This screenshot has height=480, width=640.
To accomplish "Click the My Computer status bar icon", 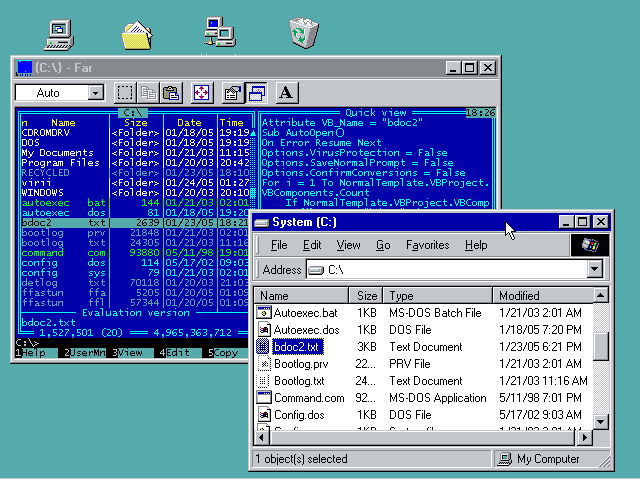I will click(505, 459).
